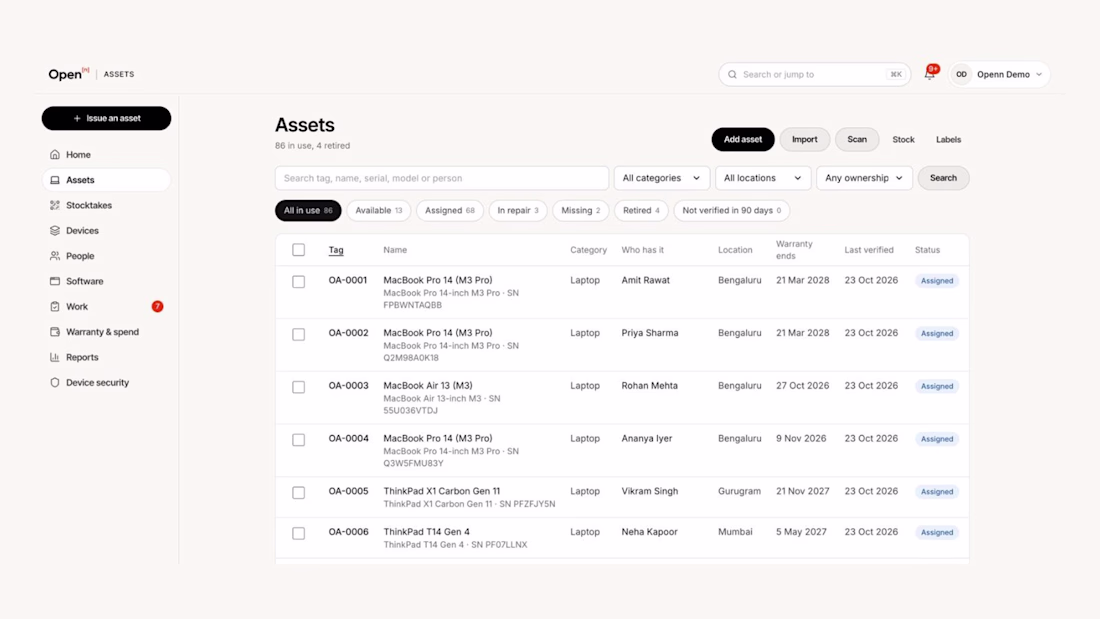
Task: Click the asset search text field
Action: [442, 178]
